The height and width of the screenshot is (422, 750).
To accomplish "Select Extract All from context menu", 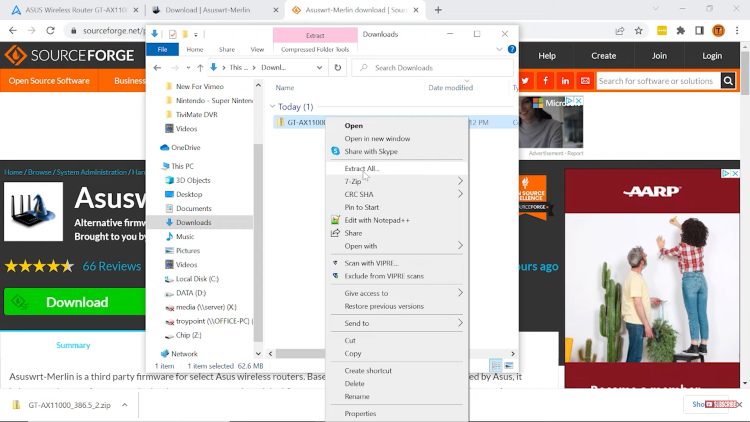I will click(362, 169).
